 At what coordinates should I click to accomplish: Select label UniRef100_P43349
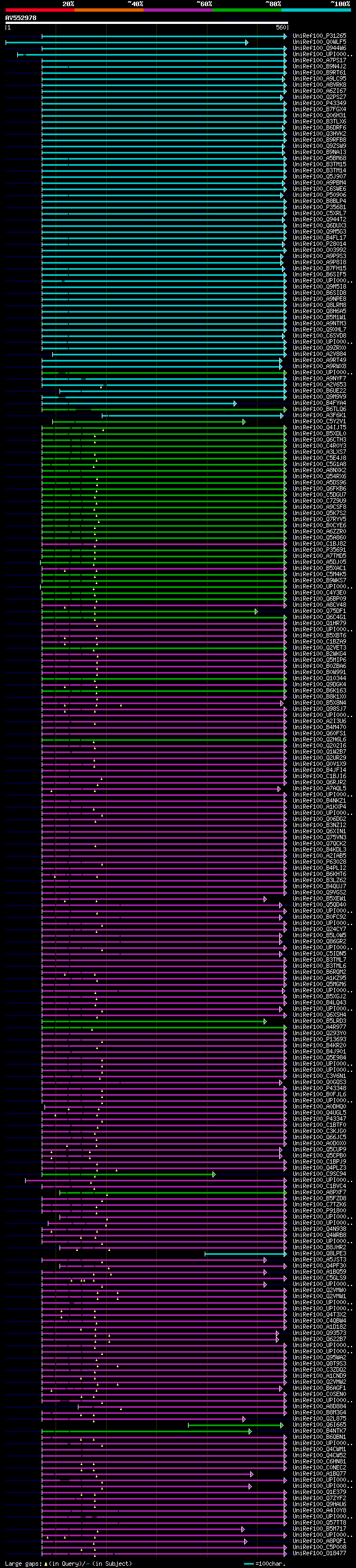319,103
